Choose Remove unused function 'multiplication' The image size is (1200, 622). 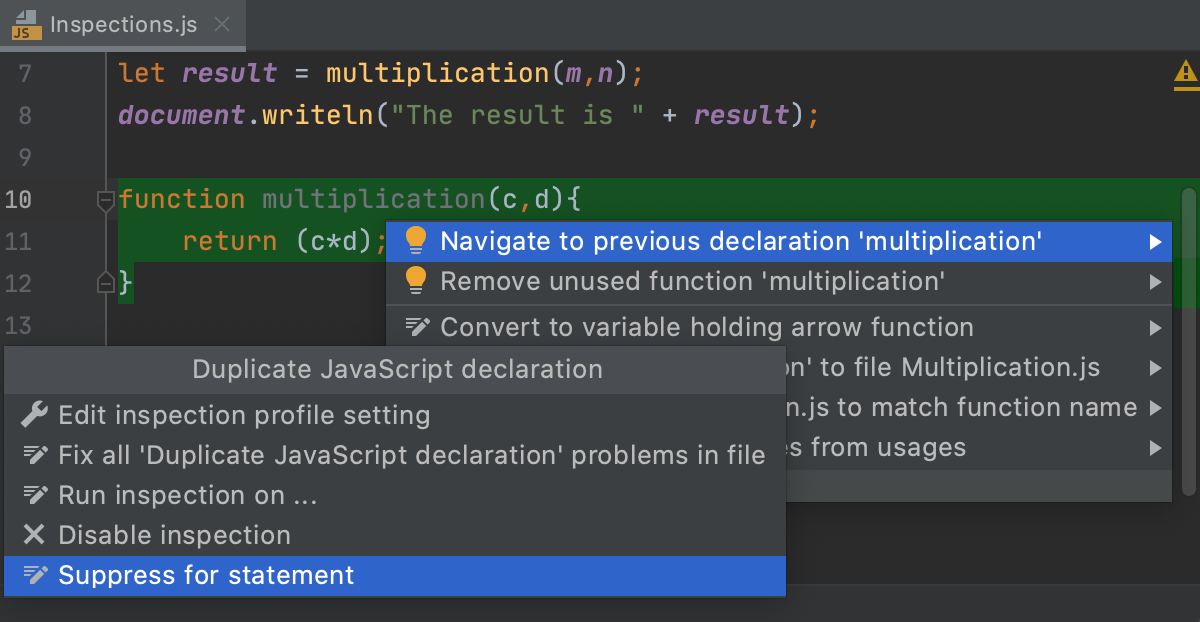692,282
